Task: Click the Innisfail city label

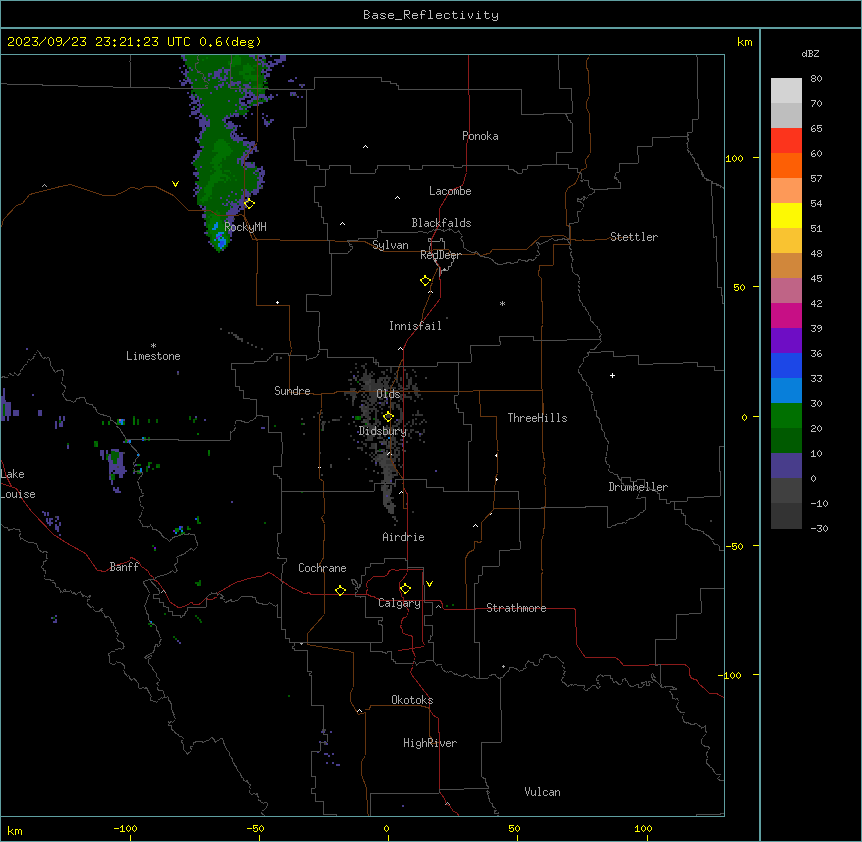Action: [415, 326]
